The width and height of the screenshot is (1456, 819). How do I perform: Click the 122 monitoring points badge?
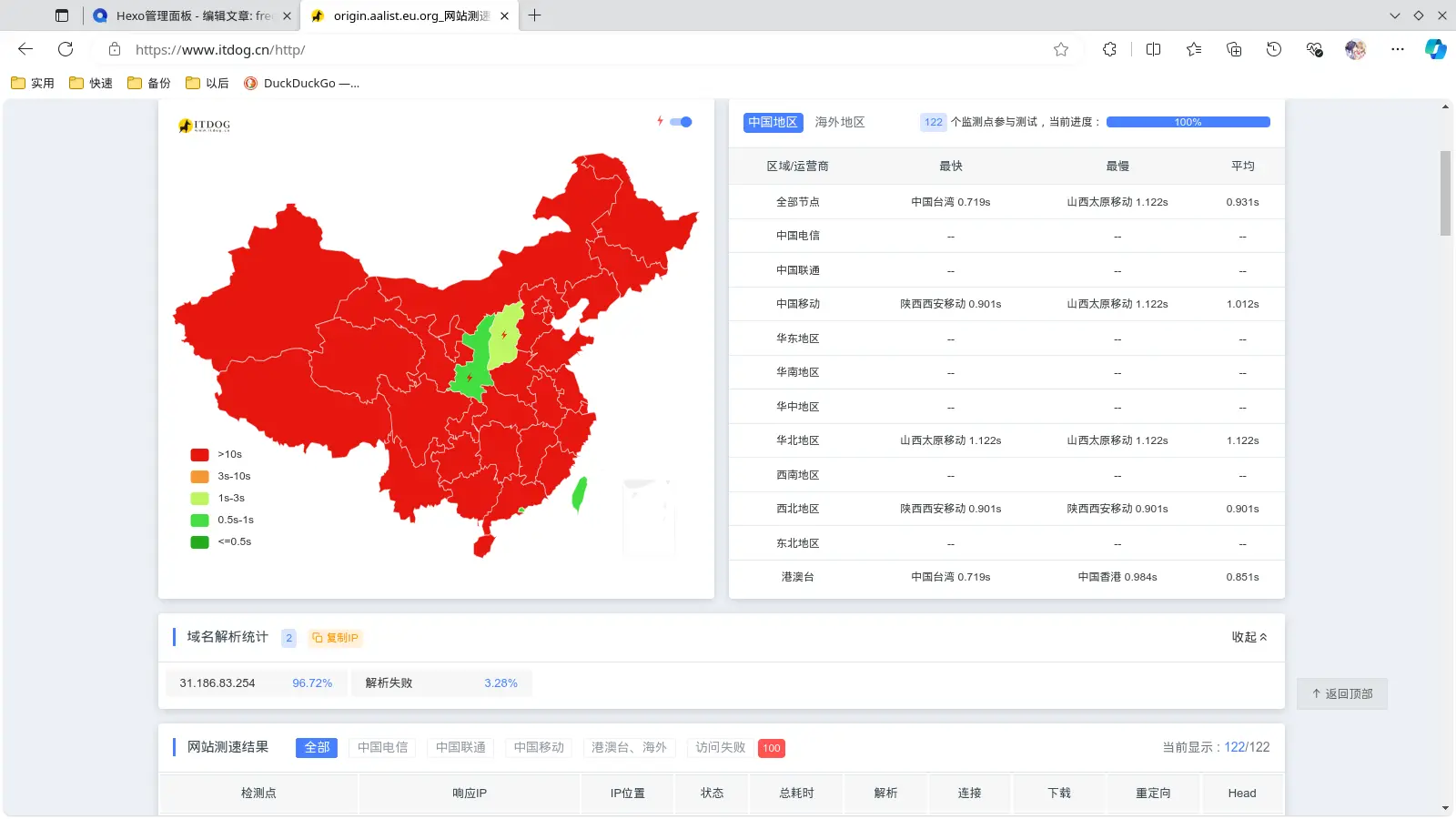(x=934, y=122)
